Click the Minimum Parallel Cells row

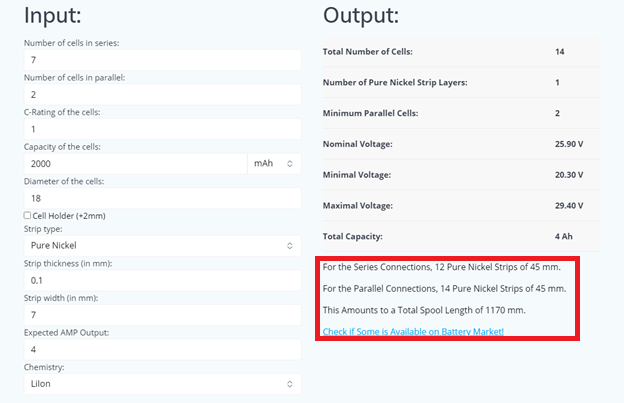tap(458, 113)
